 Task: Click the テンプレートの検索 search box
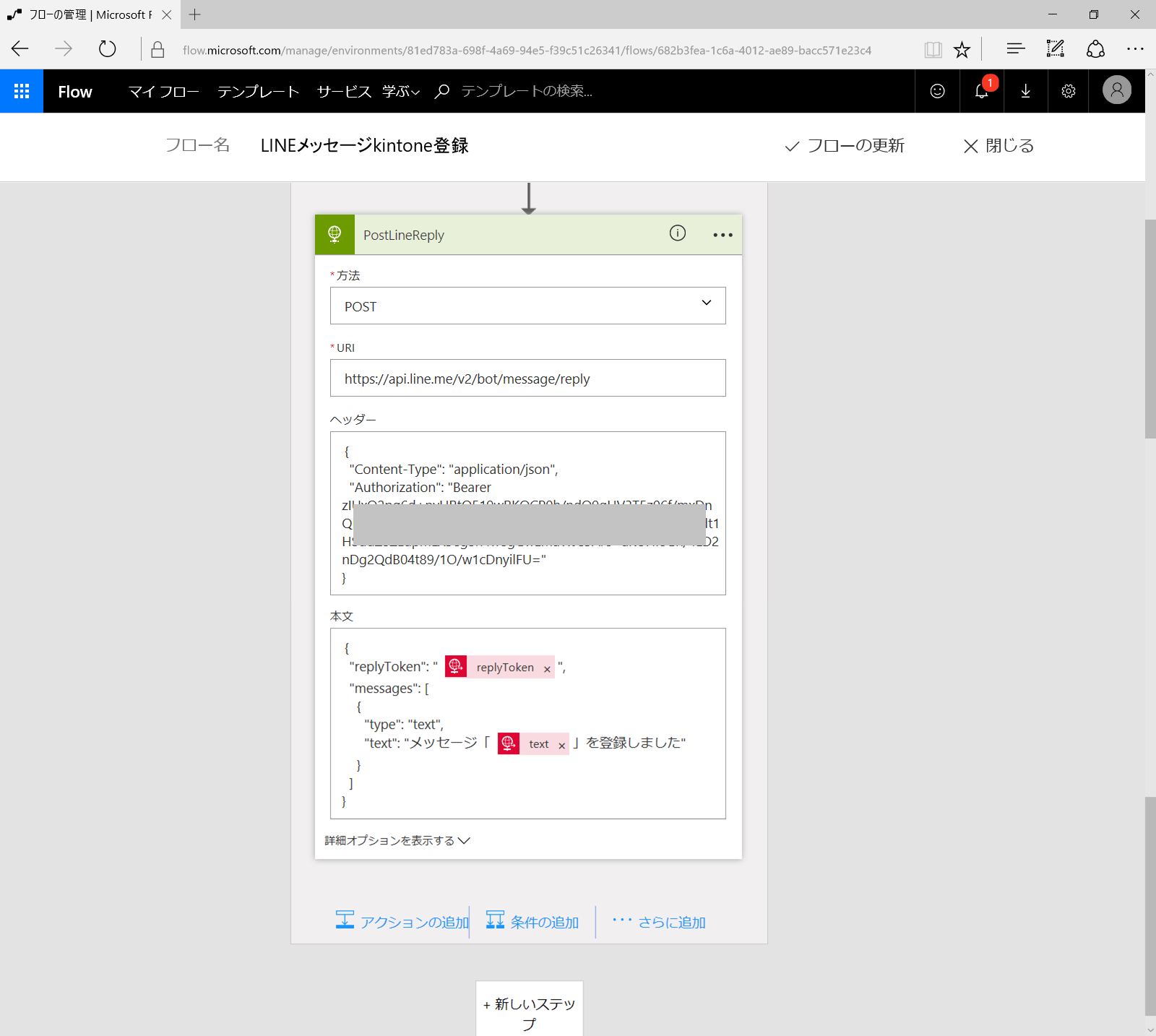(527, 91)
